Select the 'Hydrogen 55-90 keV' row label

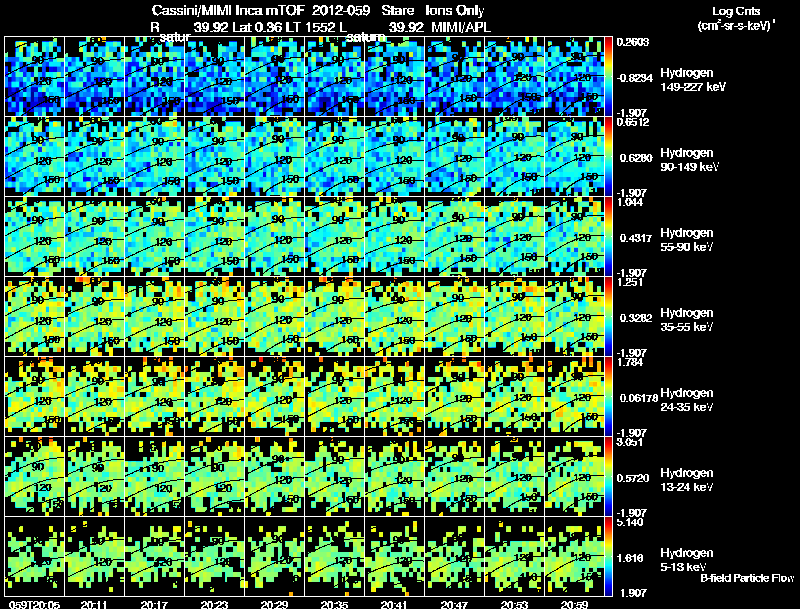[x=686, y=239]
